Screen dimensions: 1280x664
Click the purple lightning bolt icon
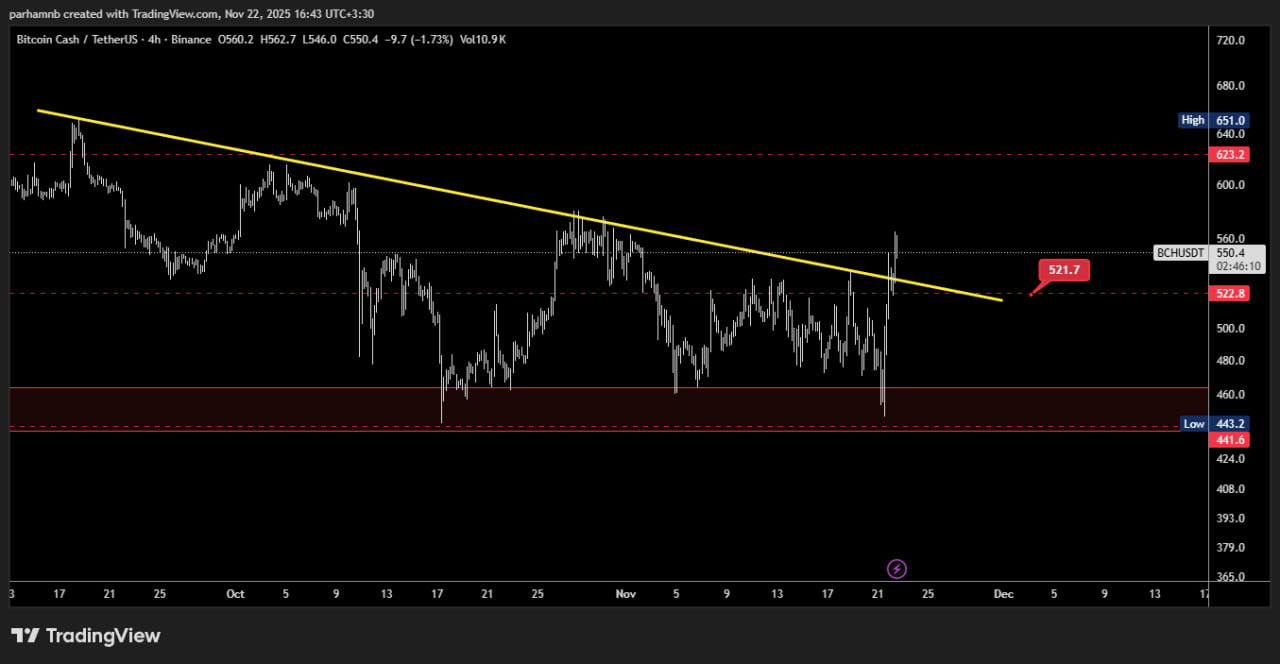(897, 569)
